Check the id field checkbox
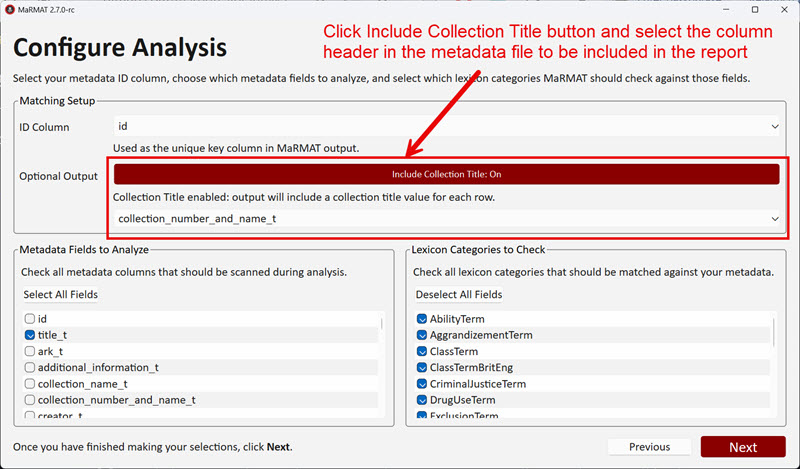This screenshot has height=469, width=800. click(x=30, y=319)
